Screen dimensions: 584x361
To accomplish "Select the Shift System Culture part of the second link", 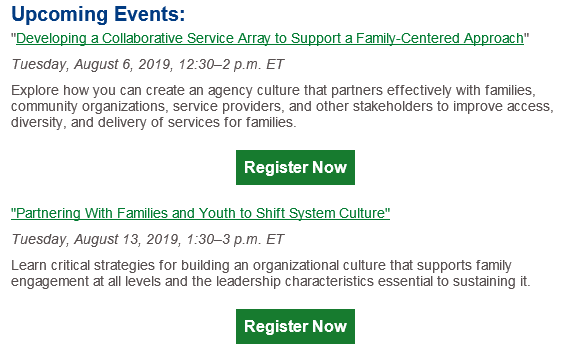I will 323,213.
